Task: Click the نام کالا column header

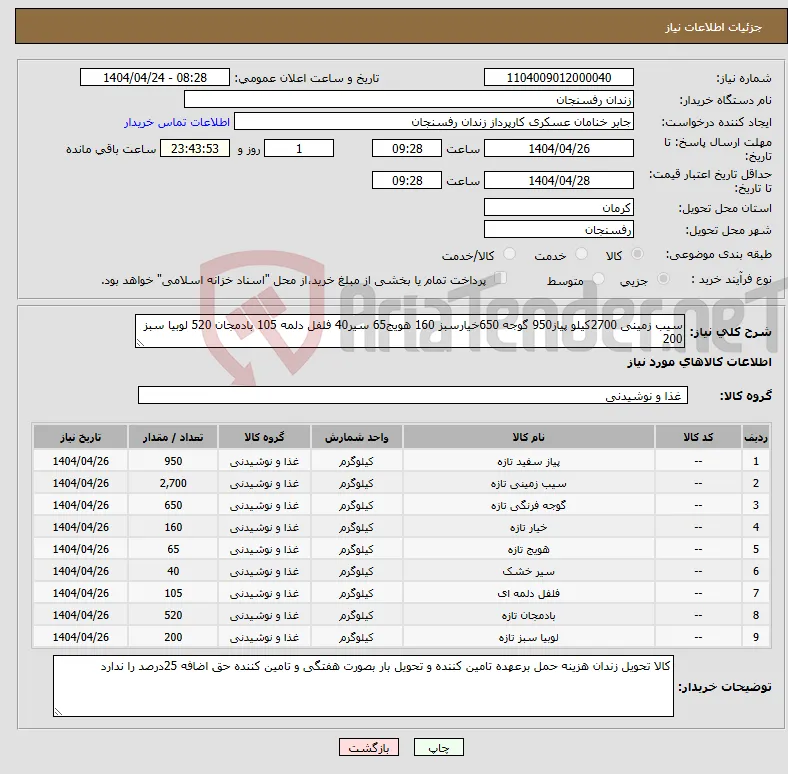Action: 529,437
